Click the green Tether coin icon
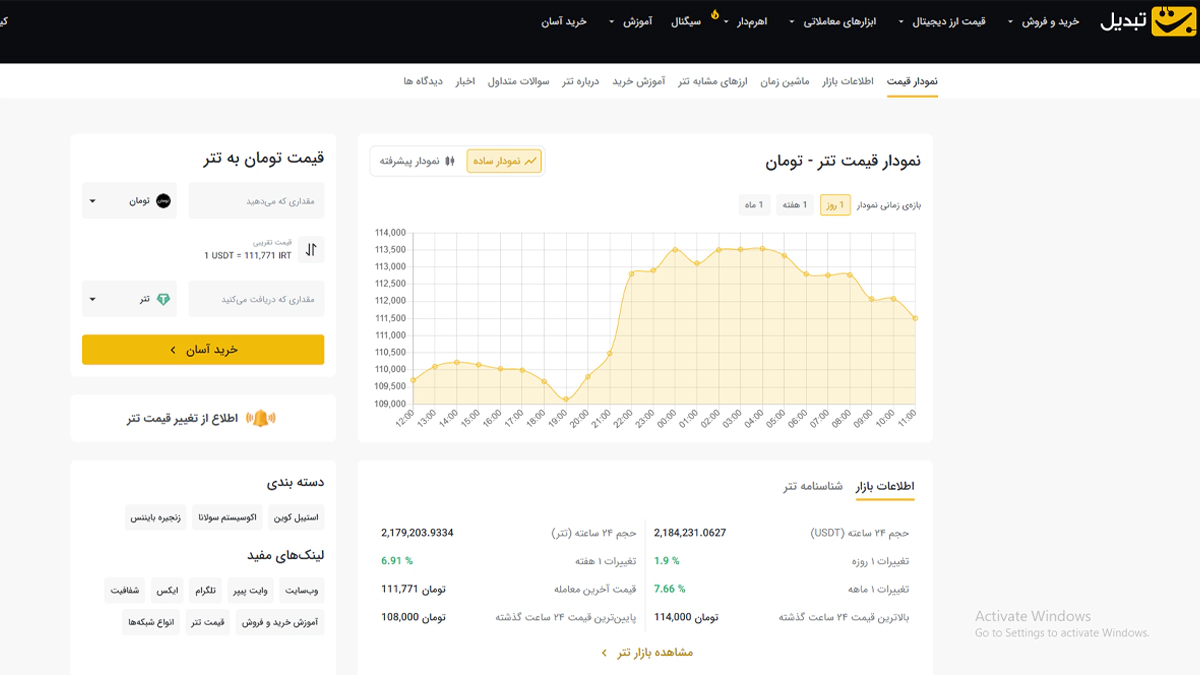The width and height of the screenshot is (1200, 675). tap(164, 299)
